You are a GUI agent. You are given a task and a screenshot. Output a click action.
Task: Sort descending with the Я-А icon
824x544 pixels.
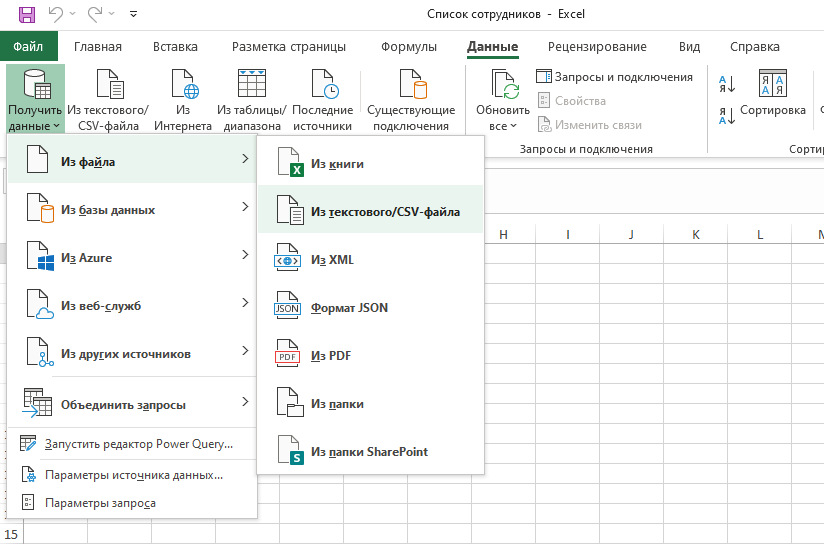coord(727,116)
